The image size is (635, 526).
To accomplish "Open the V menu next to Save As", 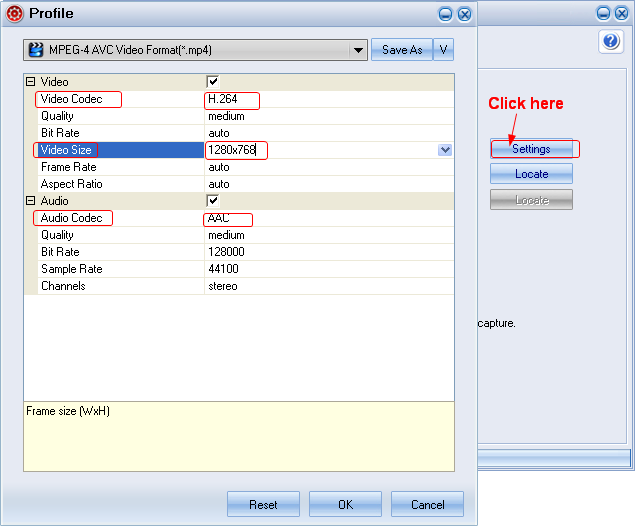I will 443,50.
